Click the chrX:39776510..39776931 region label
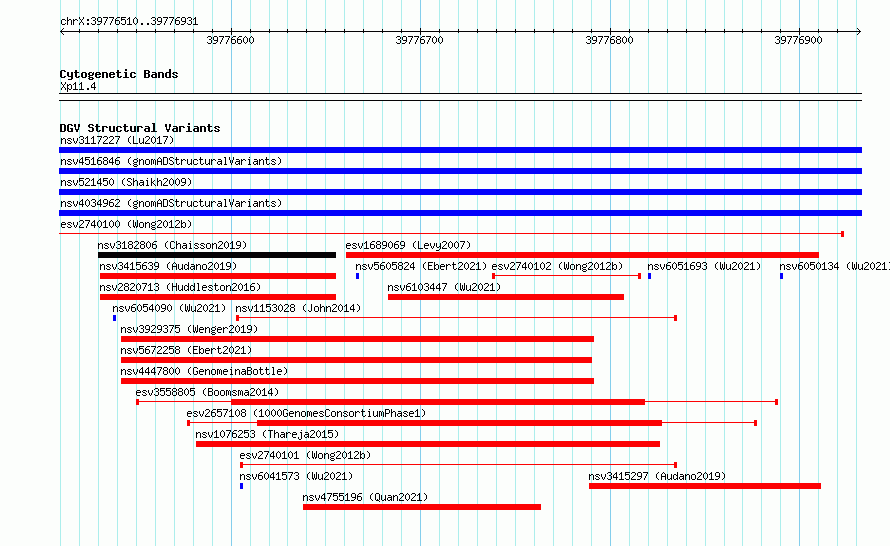Viewport: 890px width, 546px height. pos(129,22)
